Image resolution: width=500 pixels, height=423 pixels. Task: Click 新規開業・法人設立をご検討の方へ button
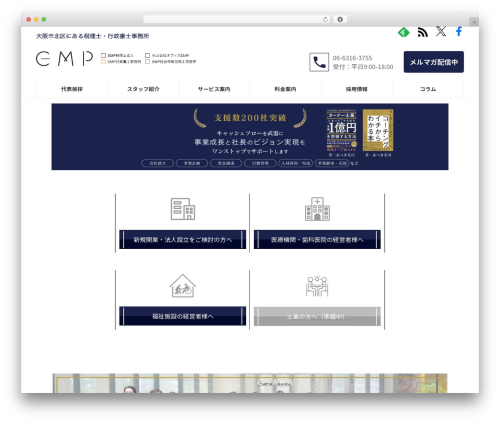[183, 239]
